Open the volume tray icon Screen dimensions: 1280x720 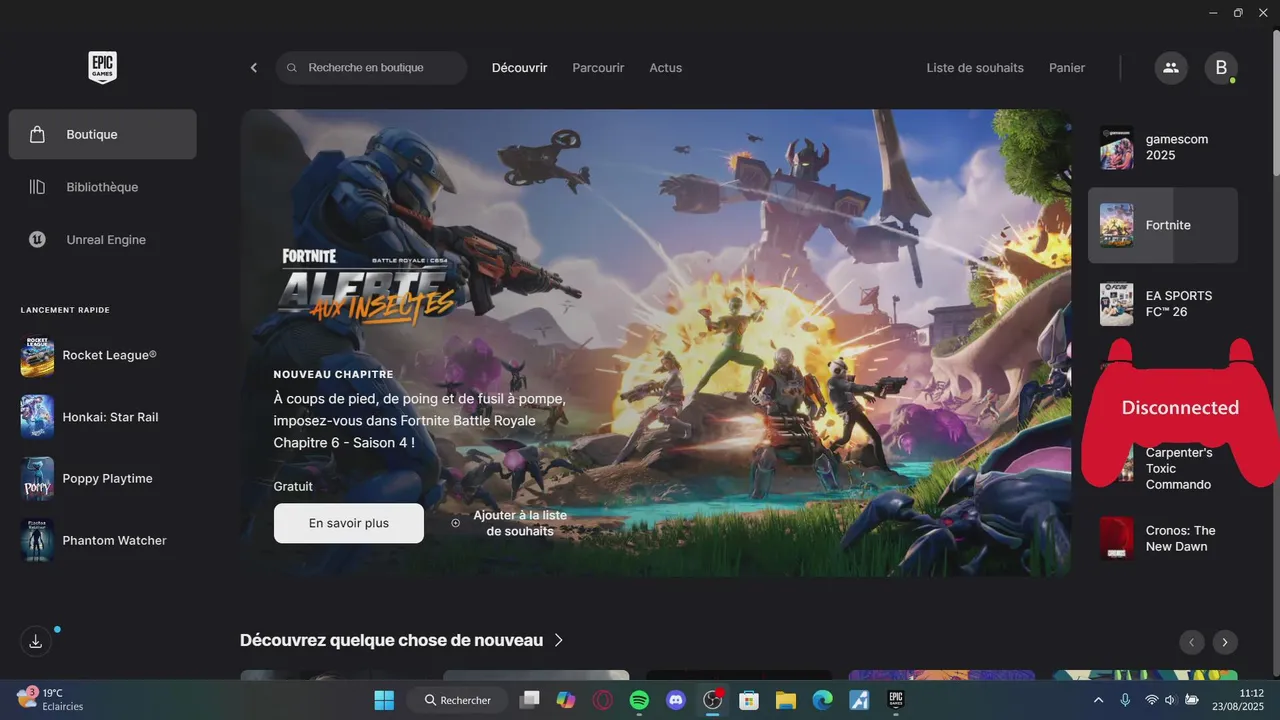1171,700
